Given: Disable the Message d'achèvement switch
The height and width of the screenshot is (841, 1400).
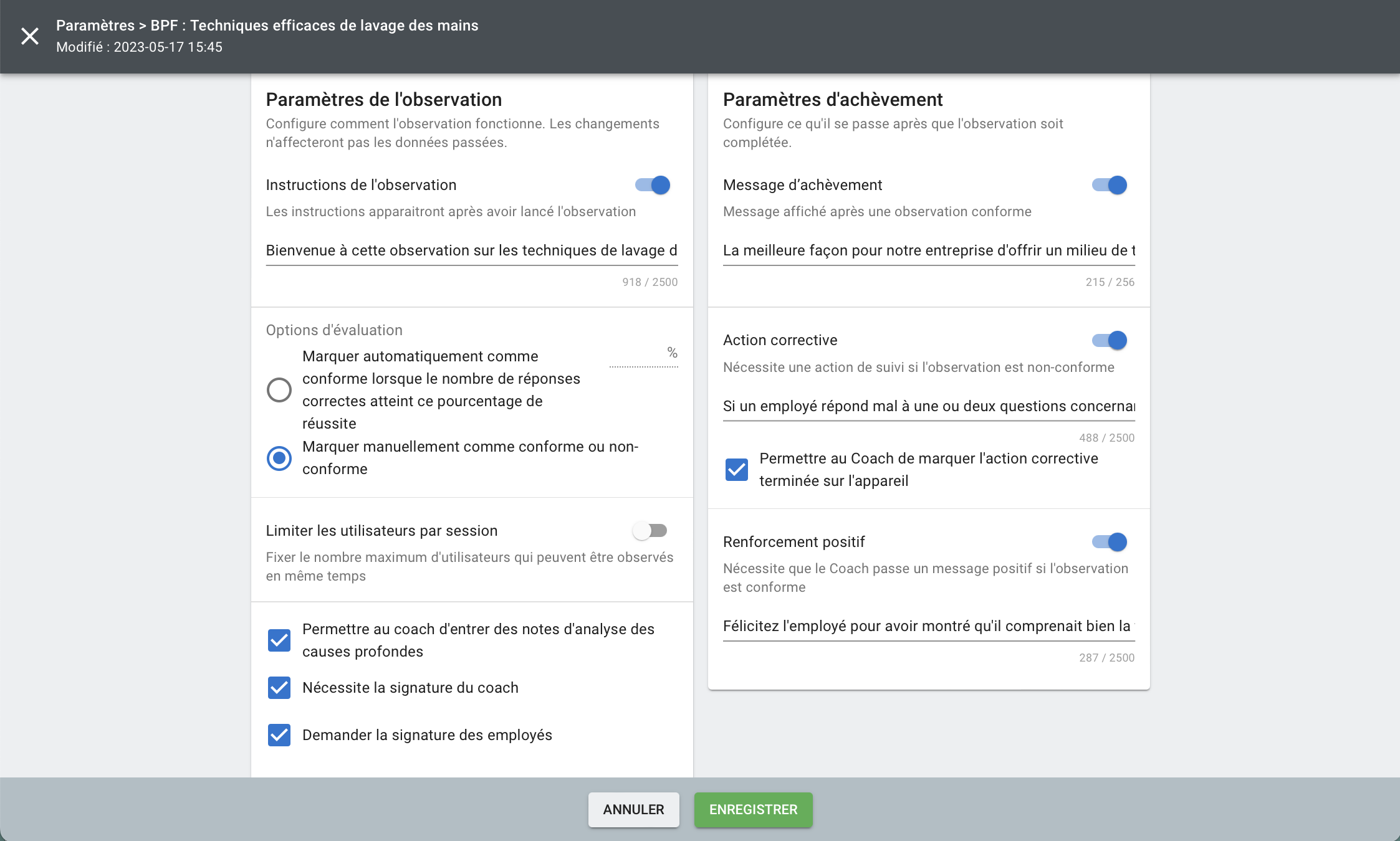Looking at the screenshot, I should tap(1110, 185).
